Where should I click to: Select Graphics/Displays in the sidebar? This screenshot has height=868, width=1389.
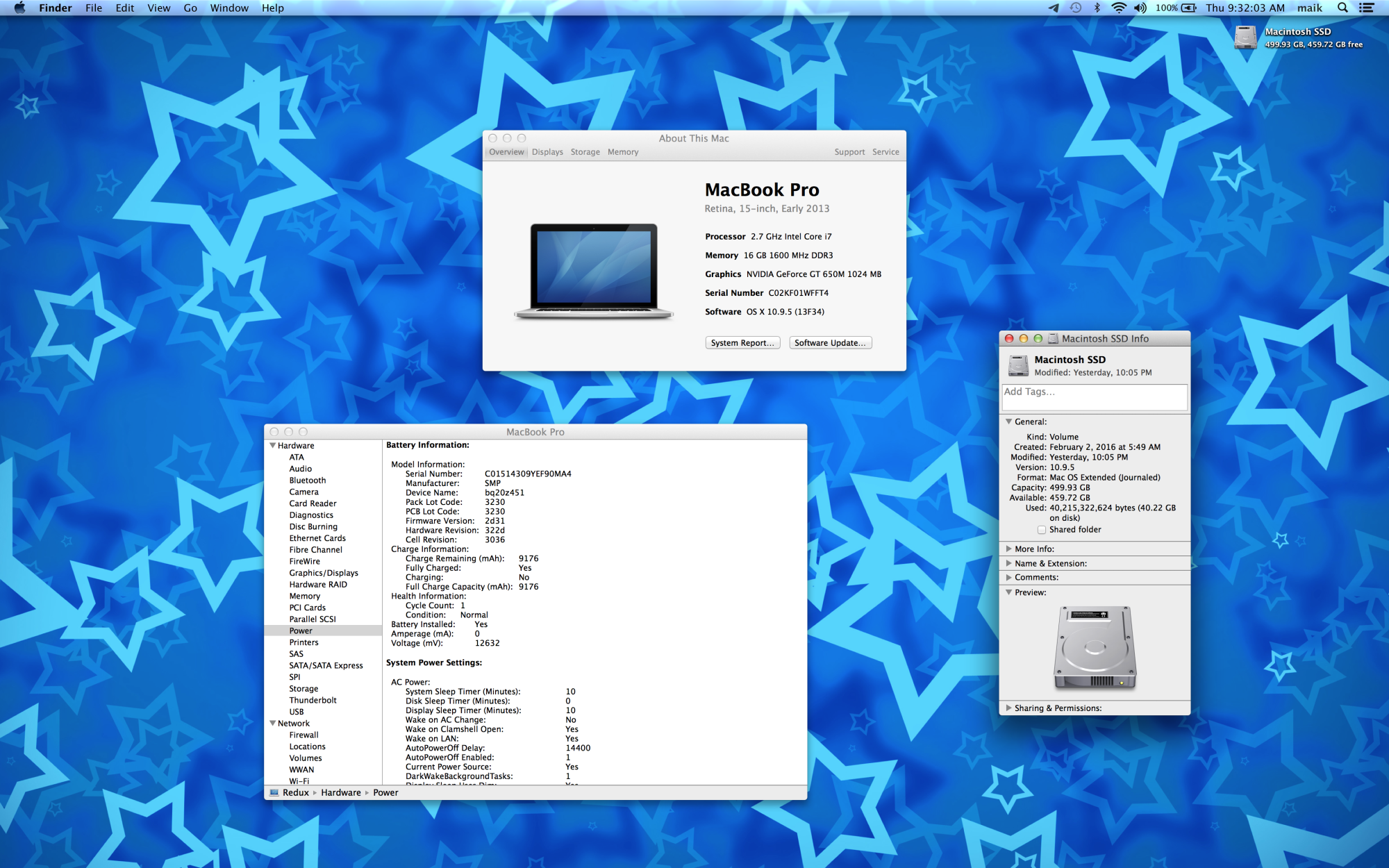click(x=324, y=573)
